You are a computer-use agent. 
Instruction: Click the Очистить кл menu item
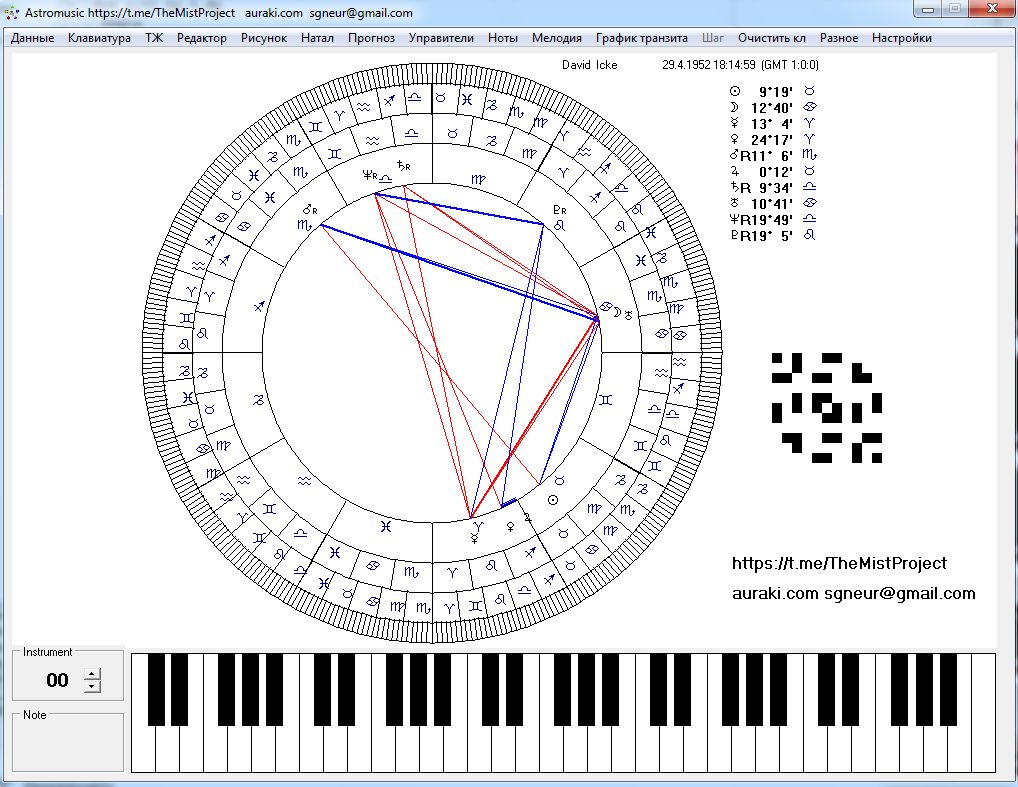click(x=771, y=38)
